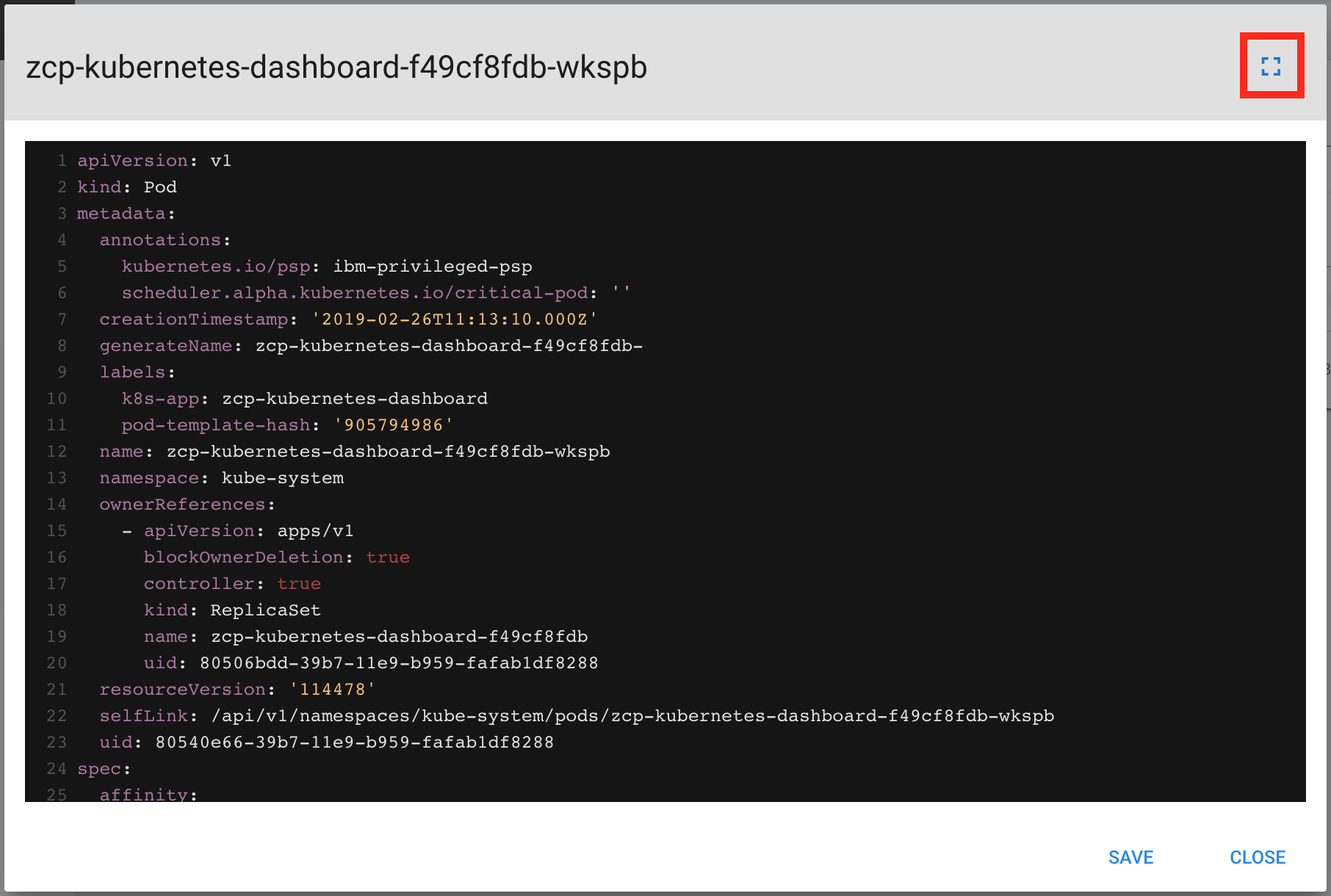Screen dimensions: 1331x896
Task: Click the pod-template-hash value '905794986'
Action: (x=394, y=424)
